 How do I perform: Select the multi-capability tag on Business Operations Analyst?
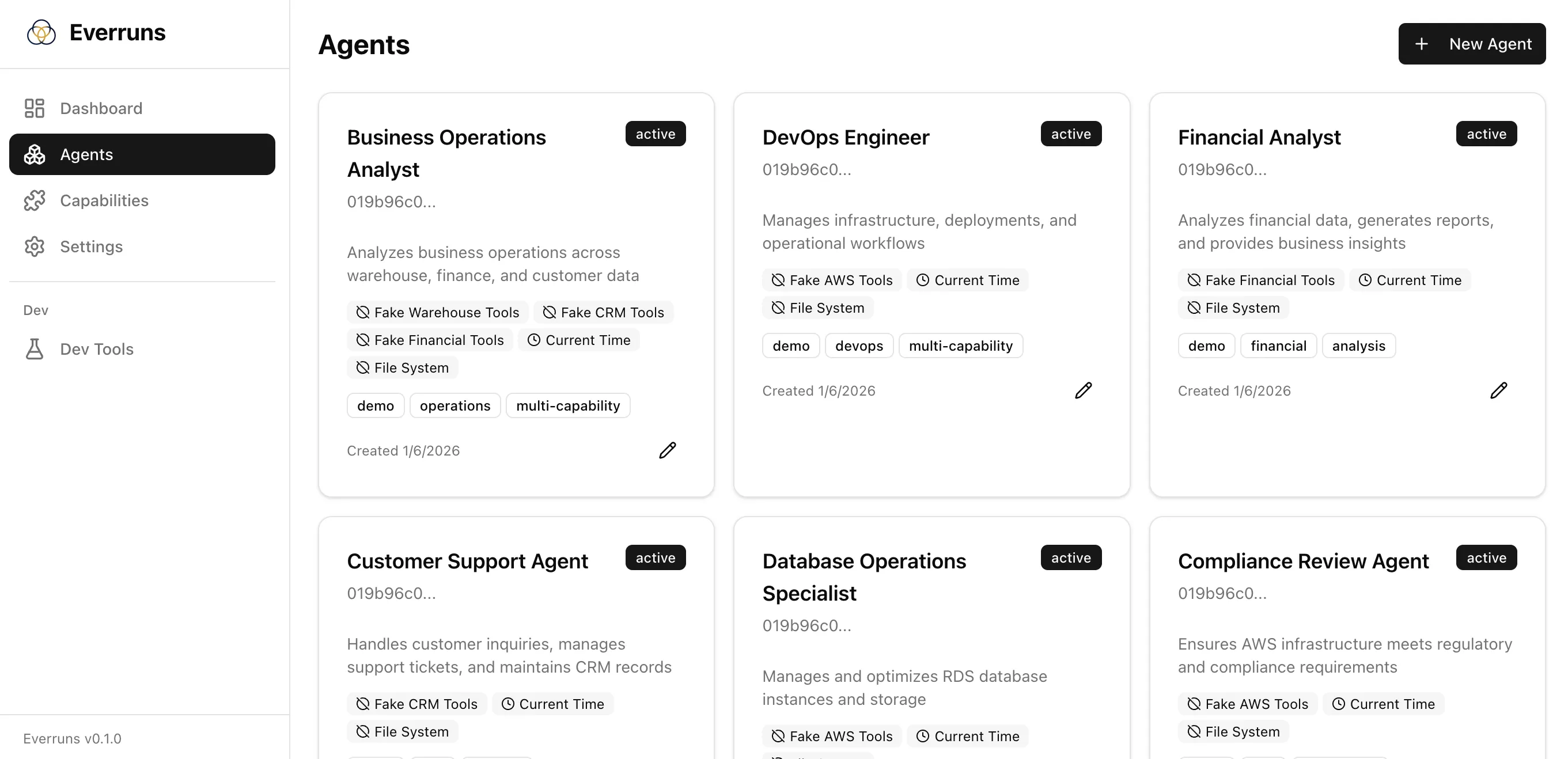pos(567,405)
